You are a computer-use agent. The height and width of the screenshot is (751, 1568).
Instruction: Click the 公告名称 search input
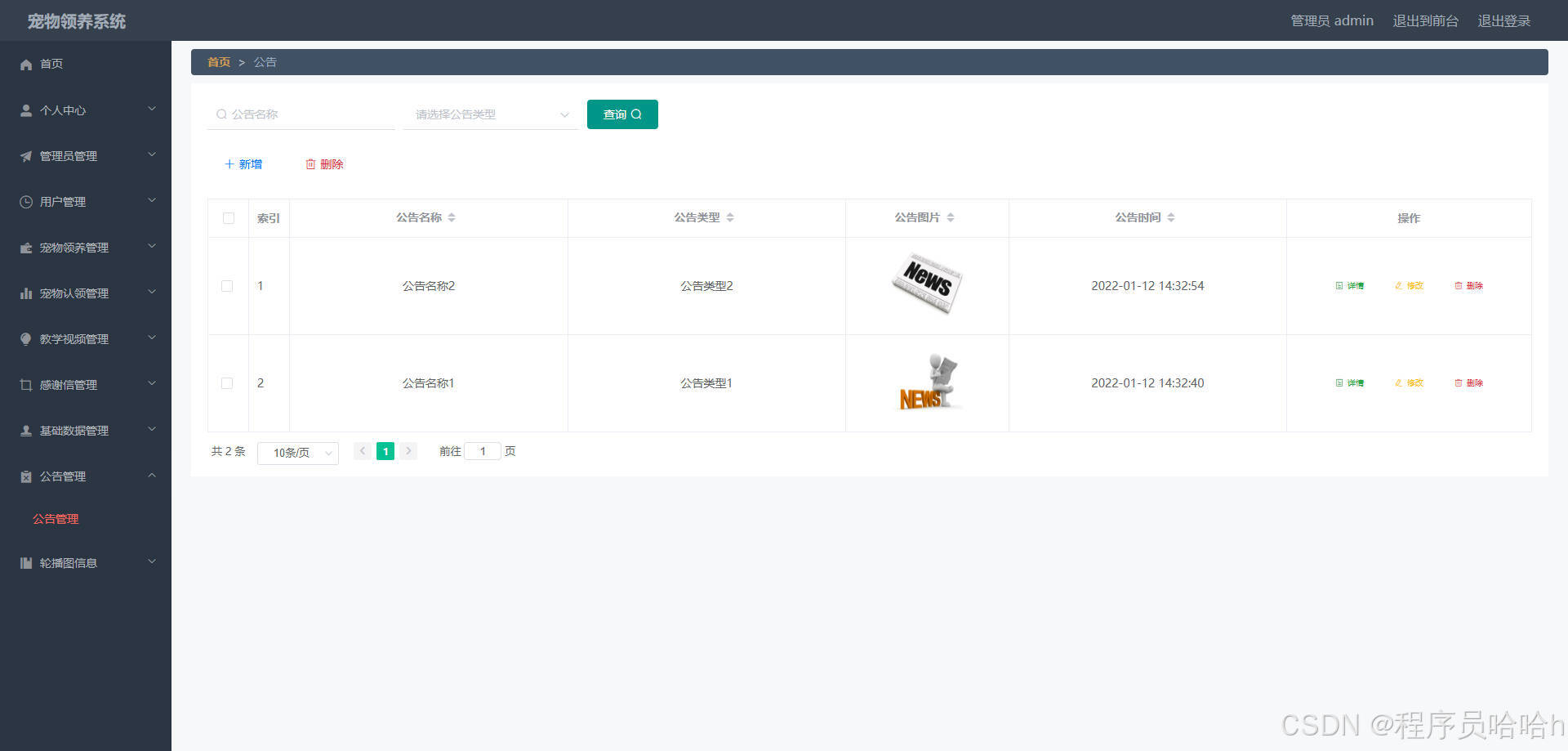[x=301, y=114]
